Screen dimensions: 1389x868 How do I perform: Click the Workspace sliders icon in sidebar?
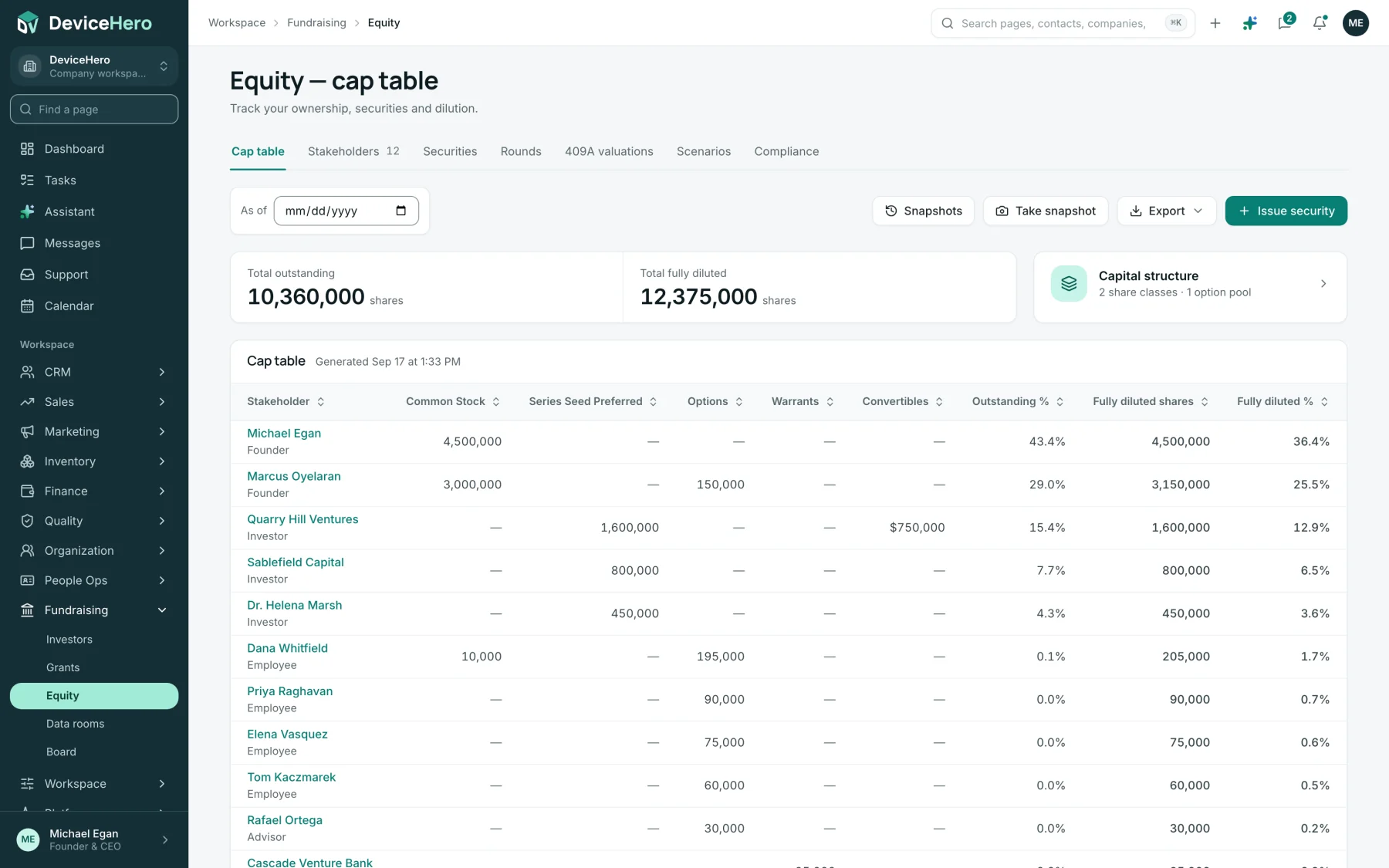[x=27, y=784]
